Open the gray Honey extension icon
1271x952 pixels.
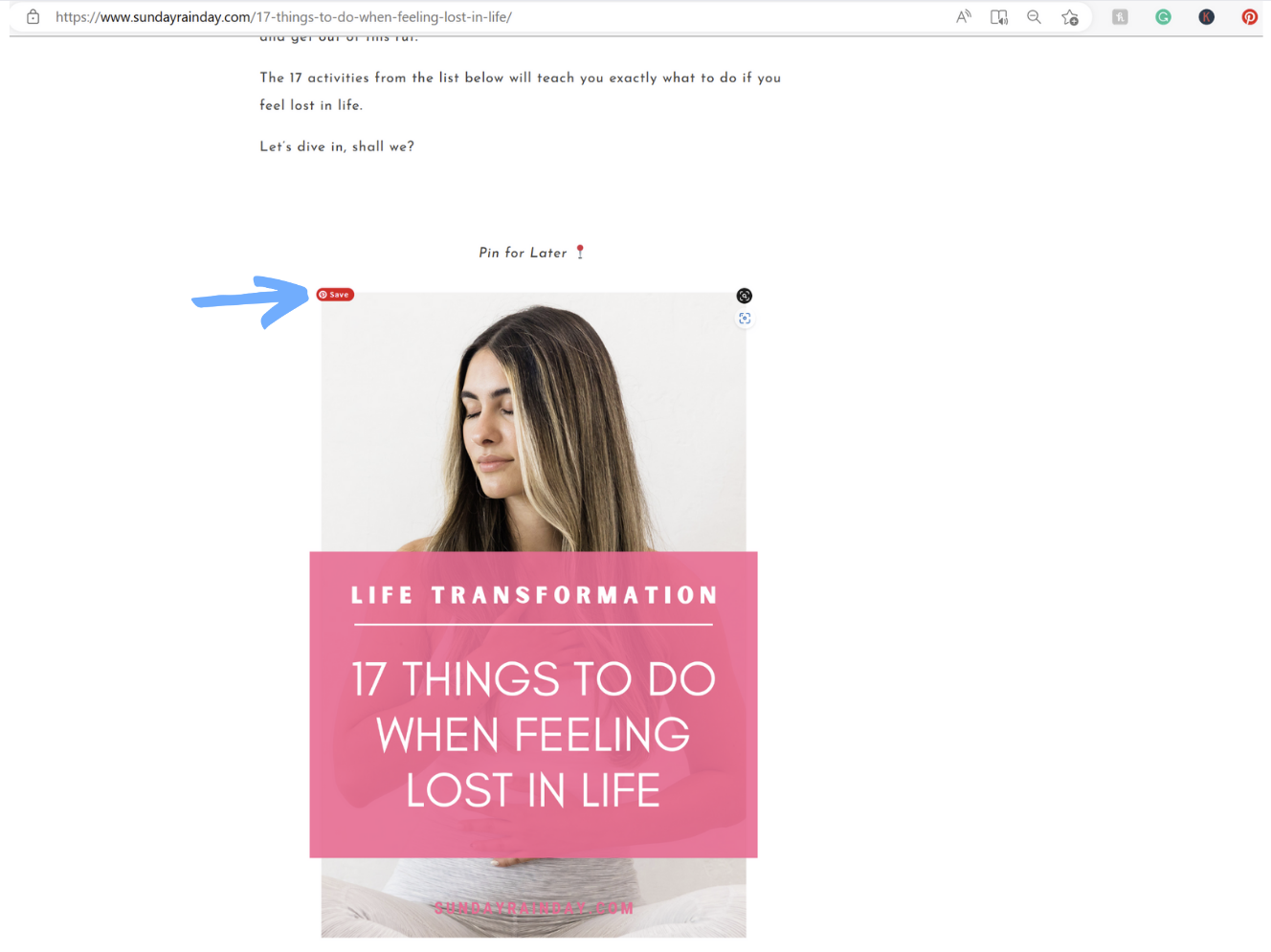tap(1120, 16)
